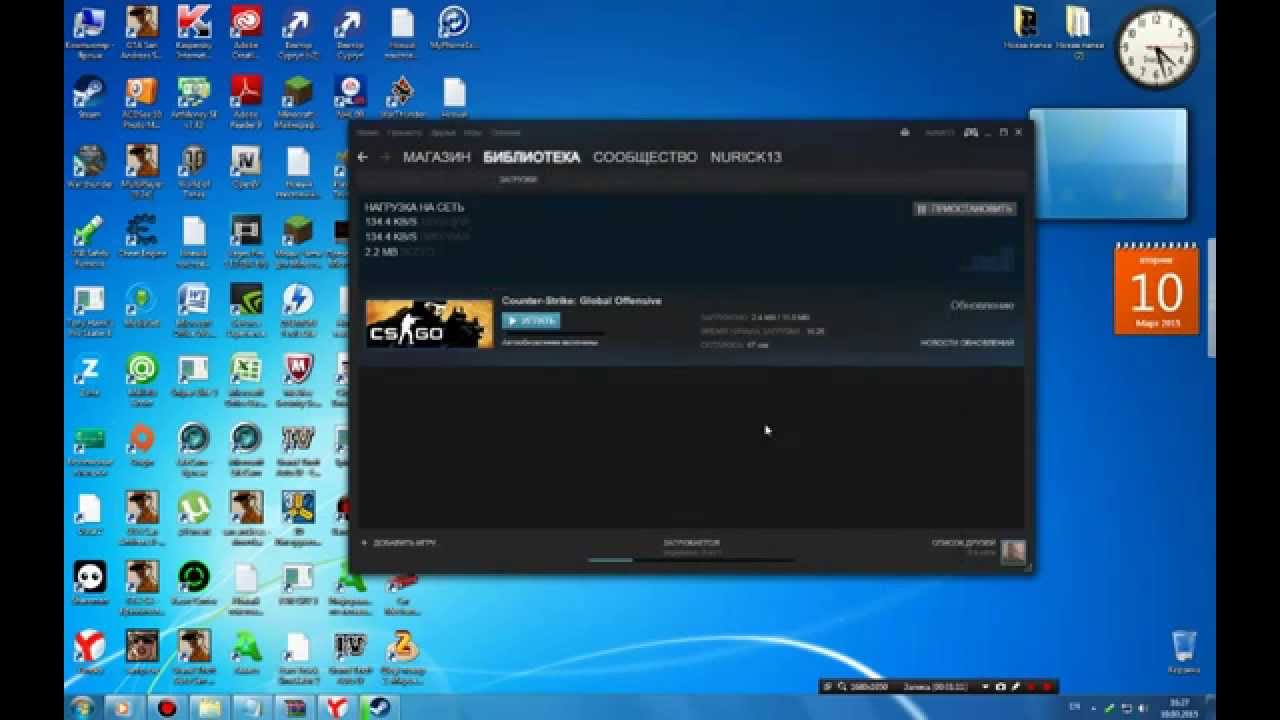Open the War Thunder desktop icon

[x=89, y=168]
